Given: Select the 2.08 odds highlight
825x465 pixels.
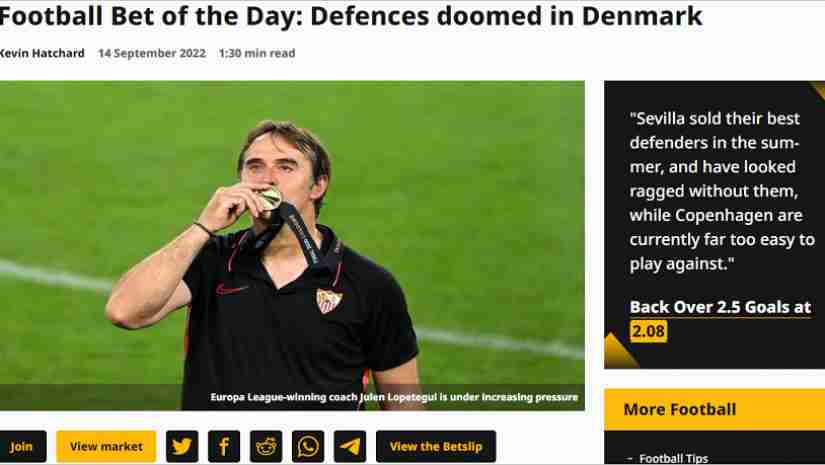Looking at the screenshot, I should coord(648,331).
